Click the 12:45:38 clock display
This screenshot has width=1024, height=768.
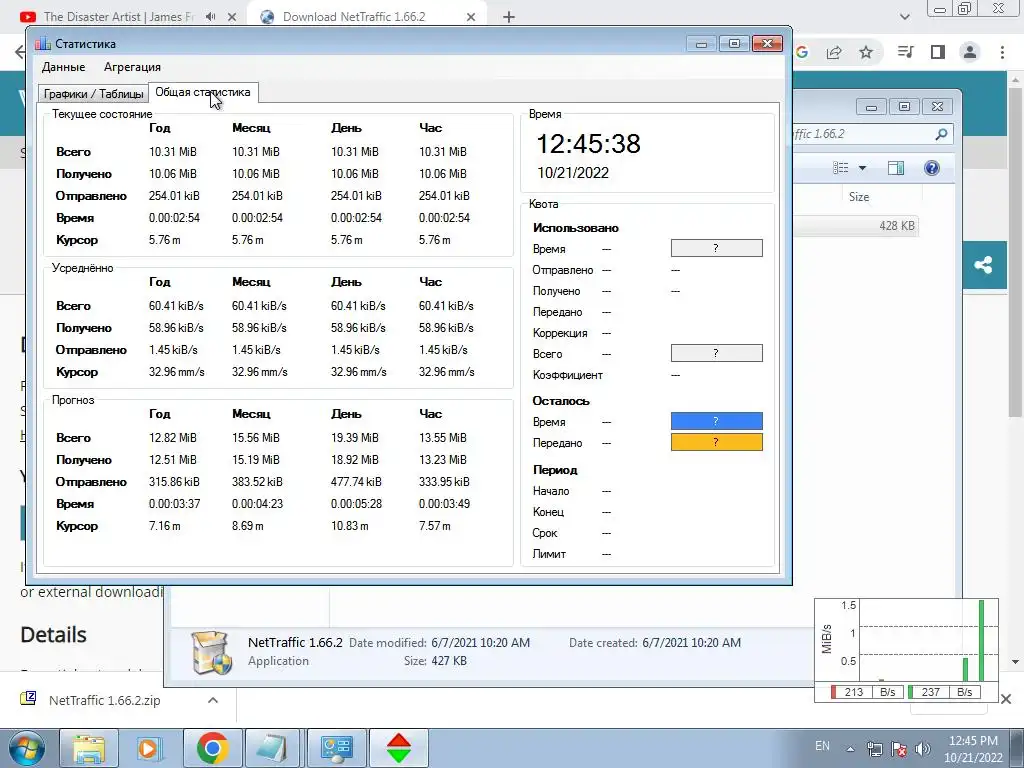(588, 144)
